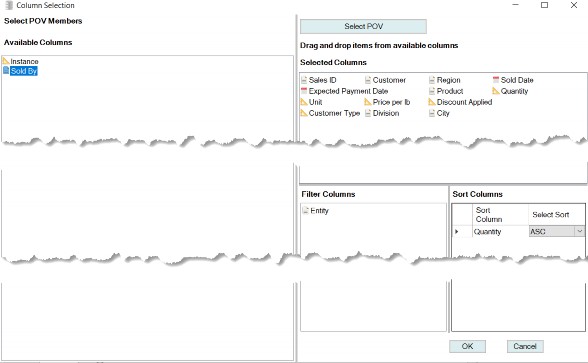Click the Region column icon

coord(432,80)
